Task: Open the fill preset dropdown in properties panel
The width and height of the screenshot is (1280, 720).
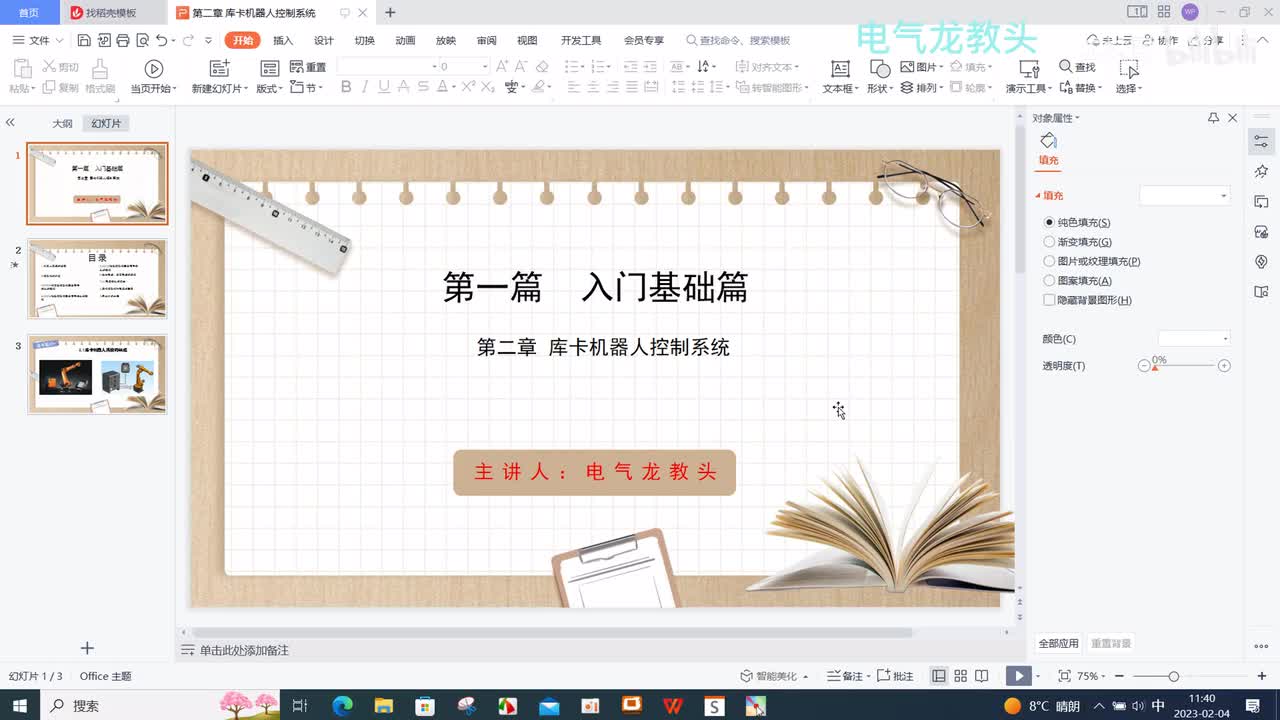Action: pyautogui.click(x=1185, y=196)
